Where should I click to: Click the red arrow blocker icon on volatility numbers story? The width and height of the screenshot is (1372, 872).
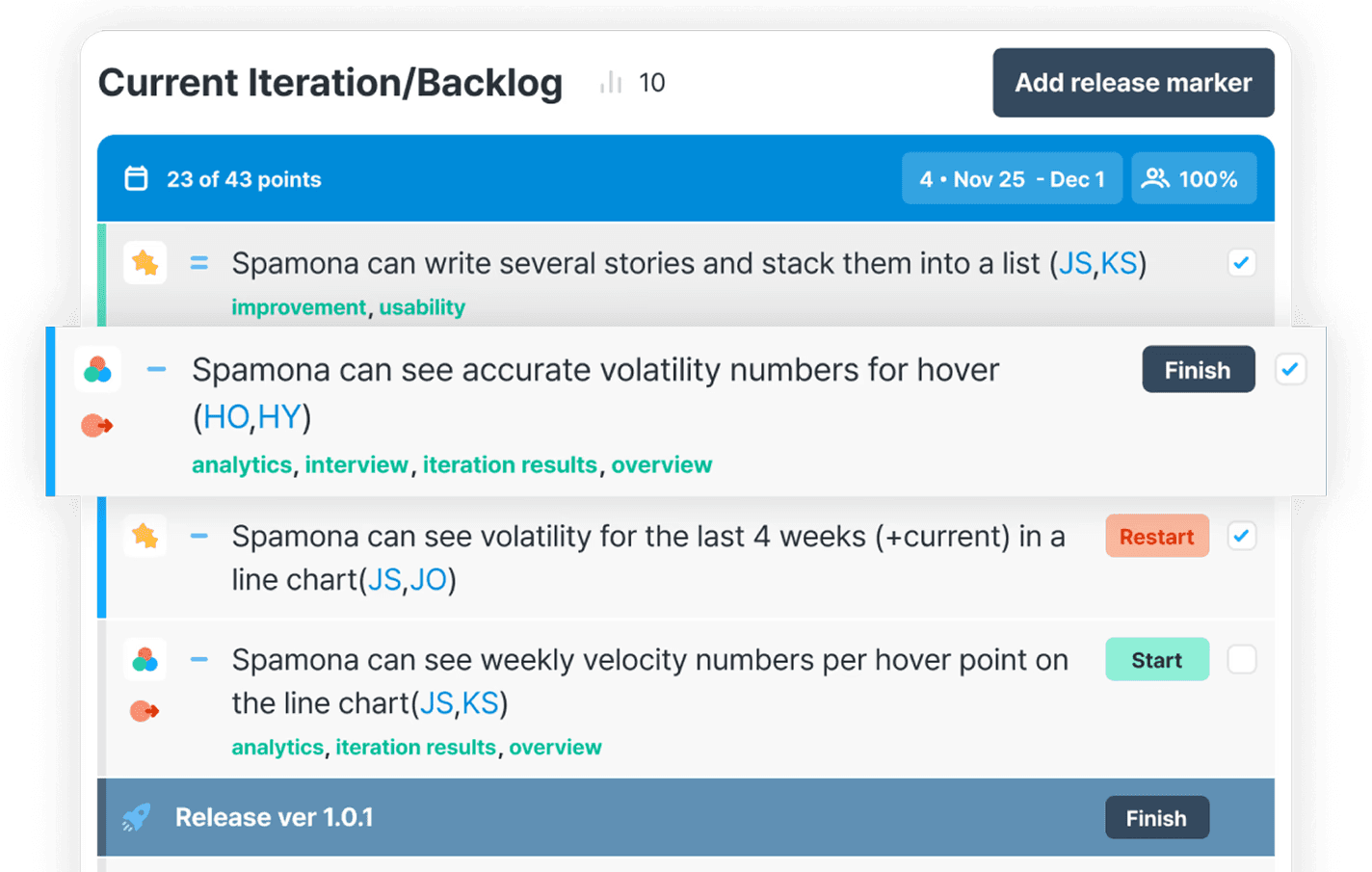[x=96, y=425]
